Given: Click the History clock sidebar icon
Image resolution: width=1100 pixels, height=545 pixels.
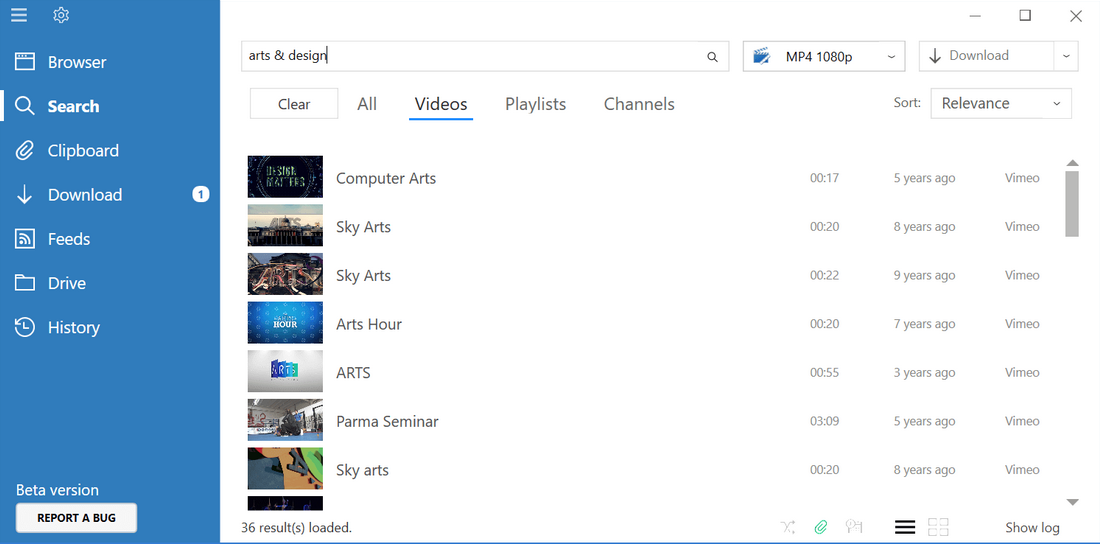Looking at the screenshot, I should point(25,328).
